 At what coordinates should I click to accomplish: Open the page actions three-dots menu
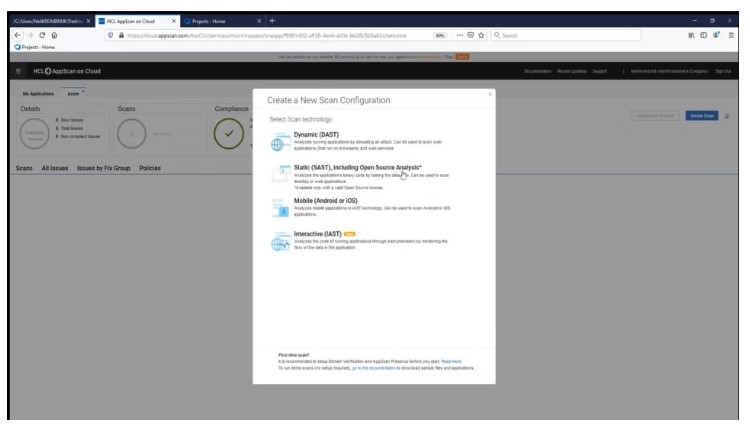460,35
